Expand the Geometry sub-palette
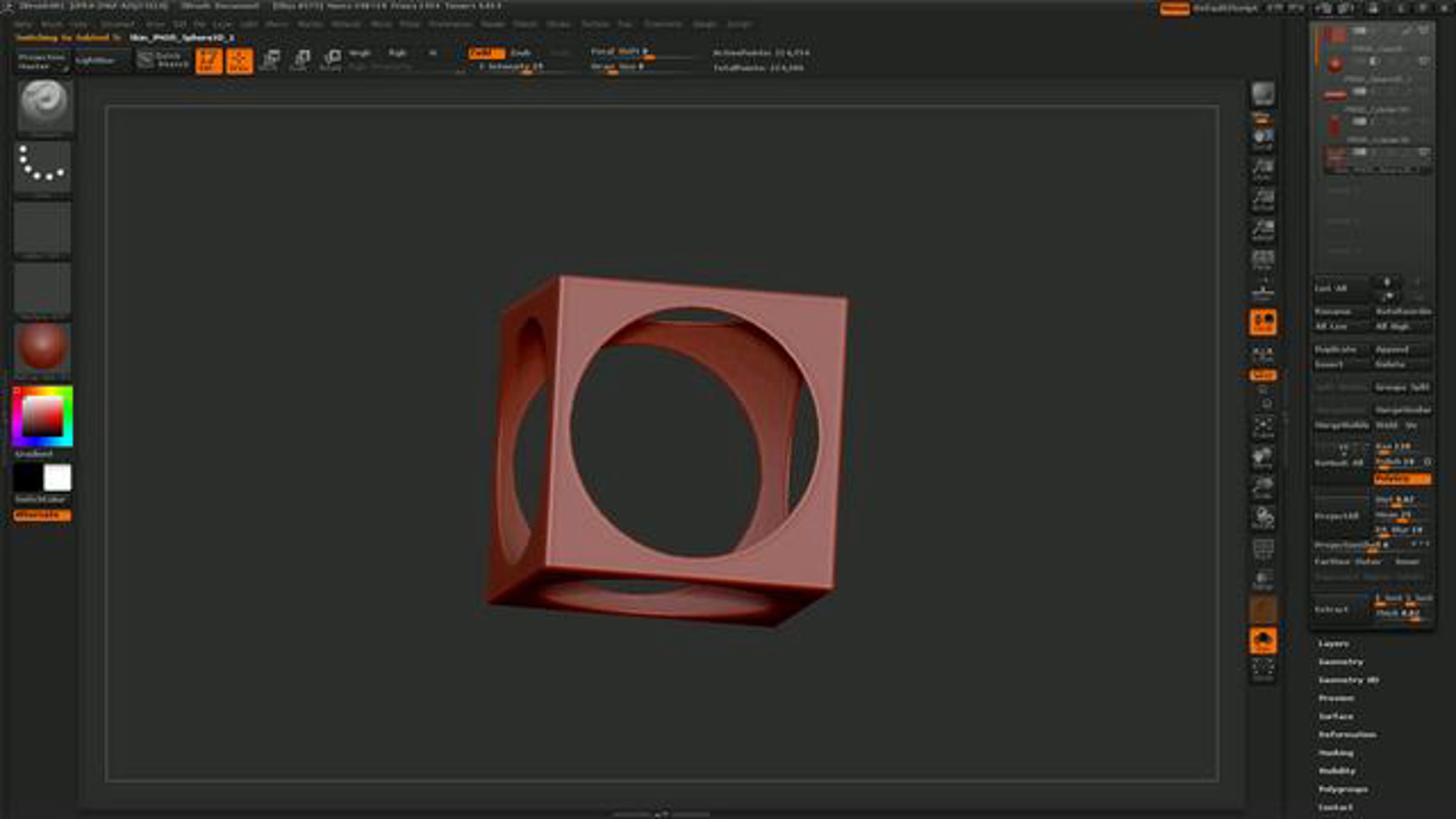The width and height of the screenshot is (1456, 819). [1341, 661]
